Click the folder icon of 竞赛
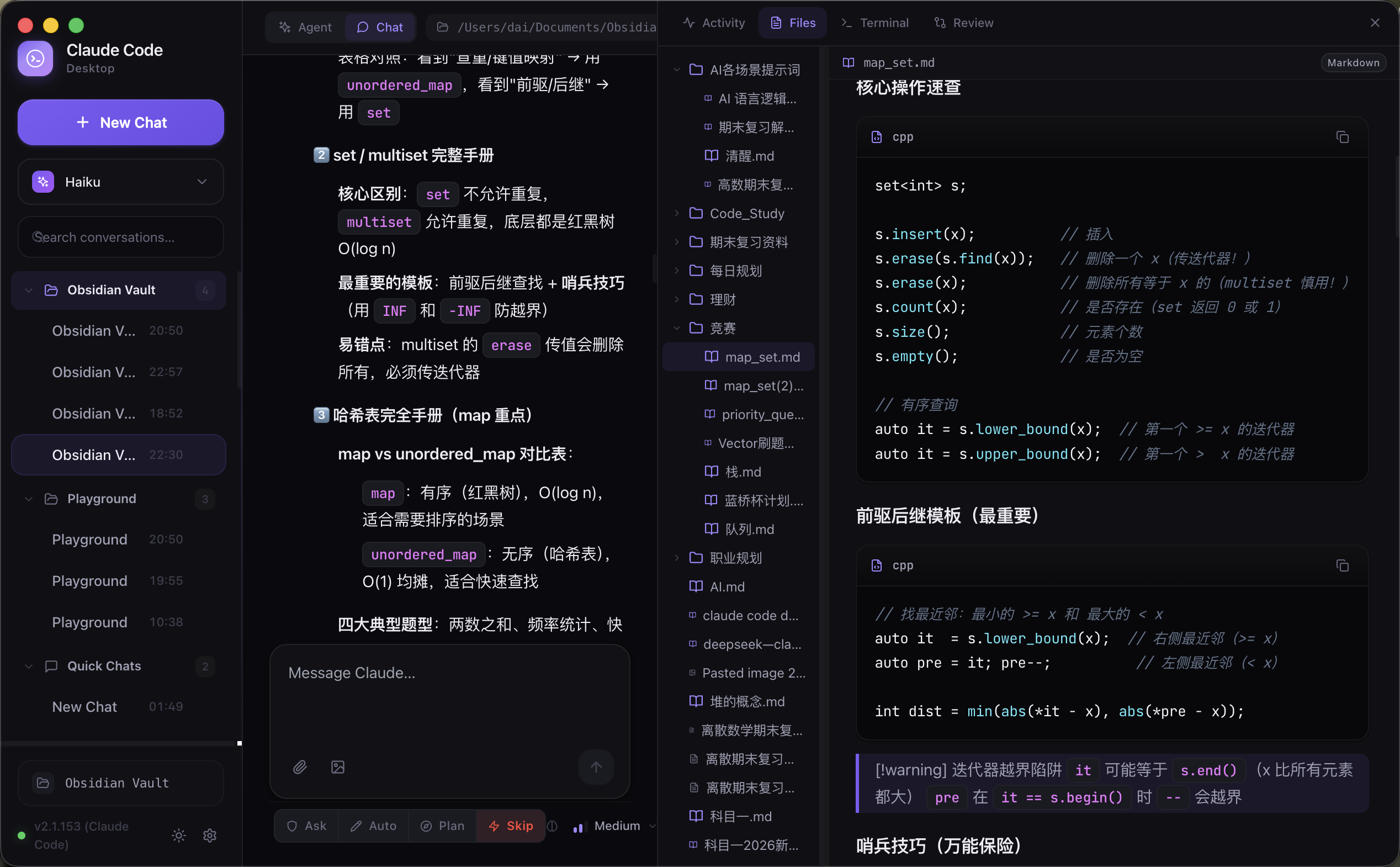 696,328
